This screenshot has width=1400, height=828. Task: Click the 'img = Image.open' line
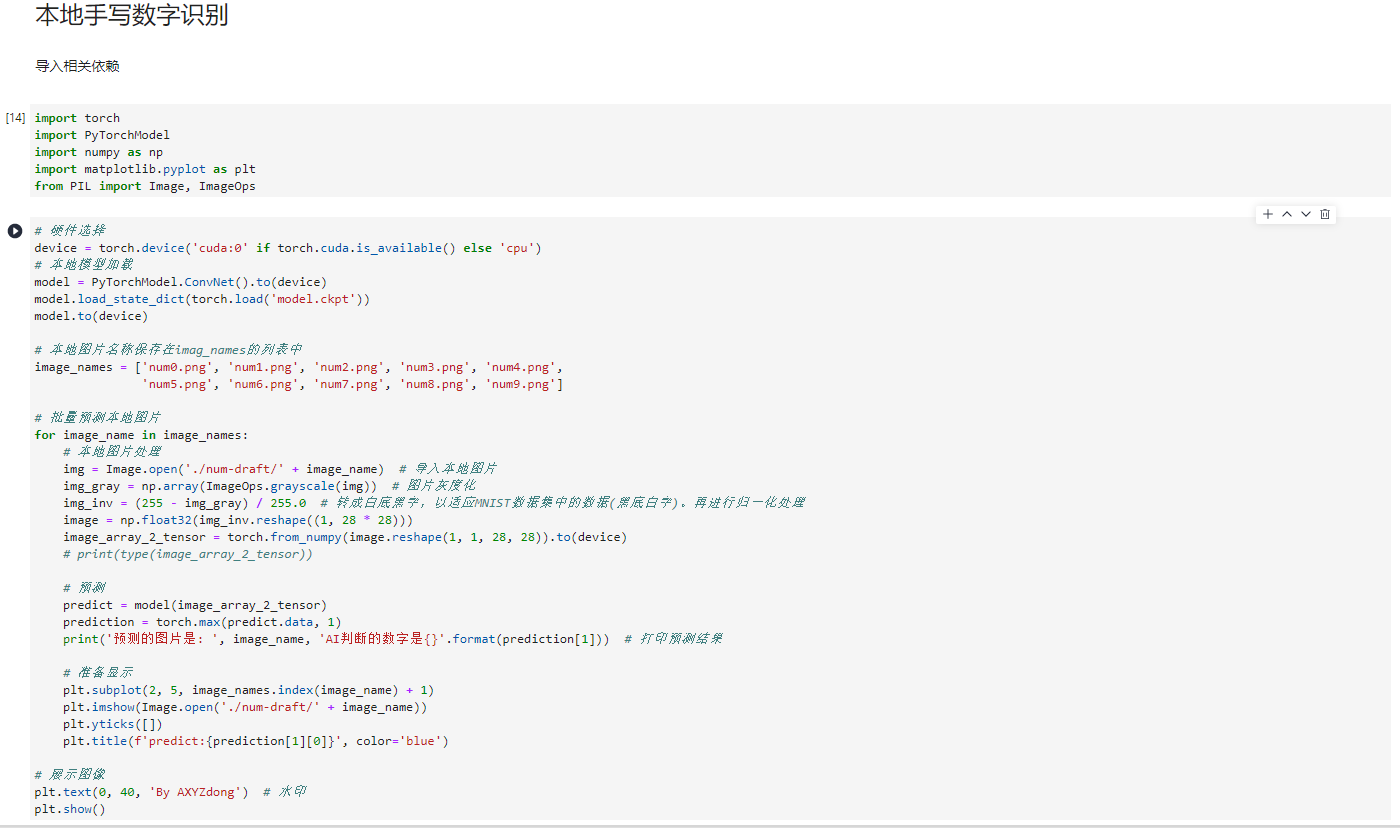[x=280, y=469]
